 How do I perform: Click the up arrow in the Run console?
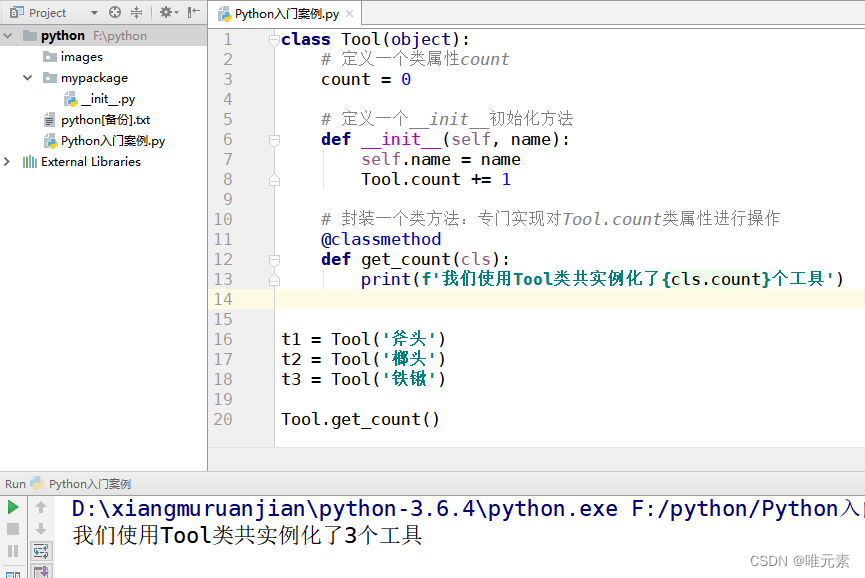point(40,508)
